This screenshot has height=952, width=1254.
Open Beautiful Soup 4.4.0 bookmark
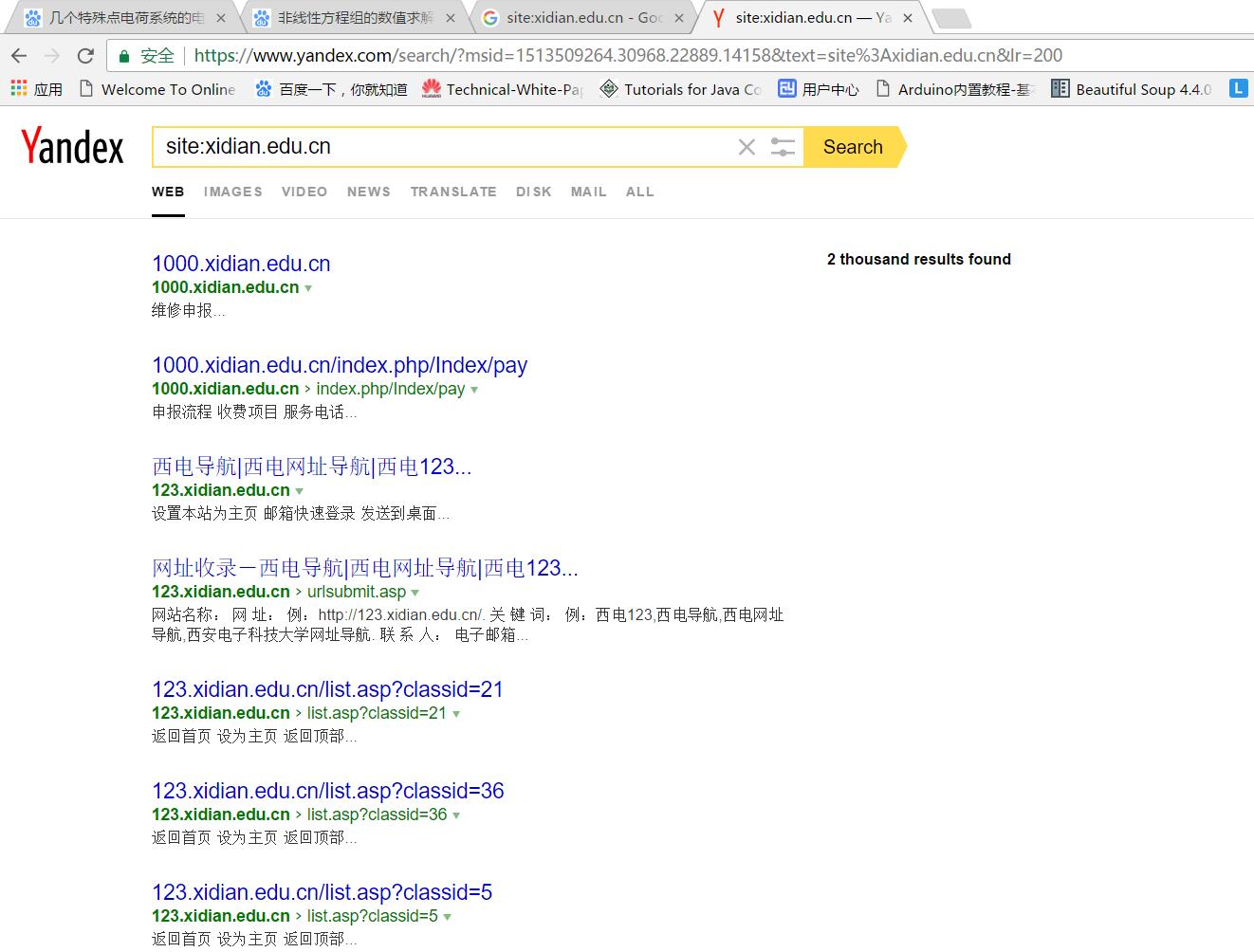tap(1131, 89)
